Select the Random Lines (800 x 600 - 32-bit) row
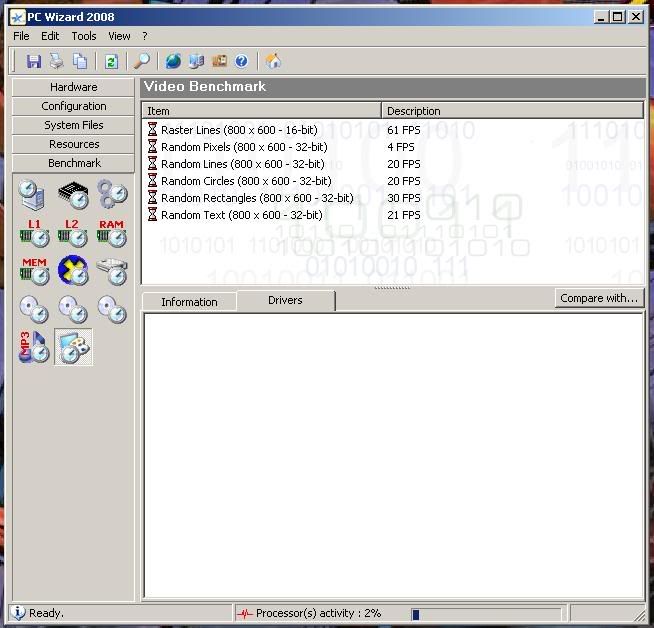Screen dimensions: 654x628 pos(392,164)
